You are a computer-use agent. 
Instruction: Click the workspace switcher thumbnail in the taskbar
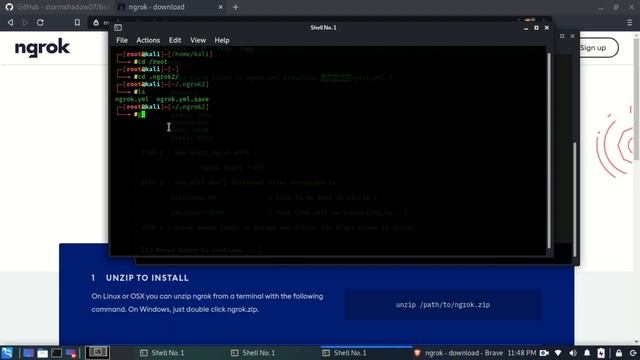point(97,352)
